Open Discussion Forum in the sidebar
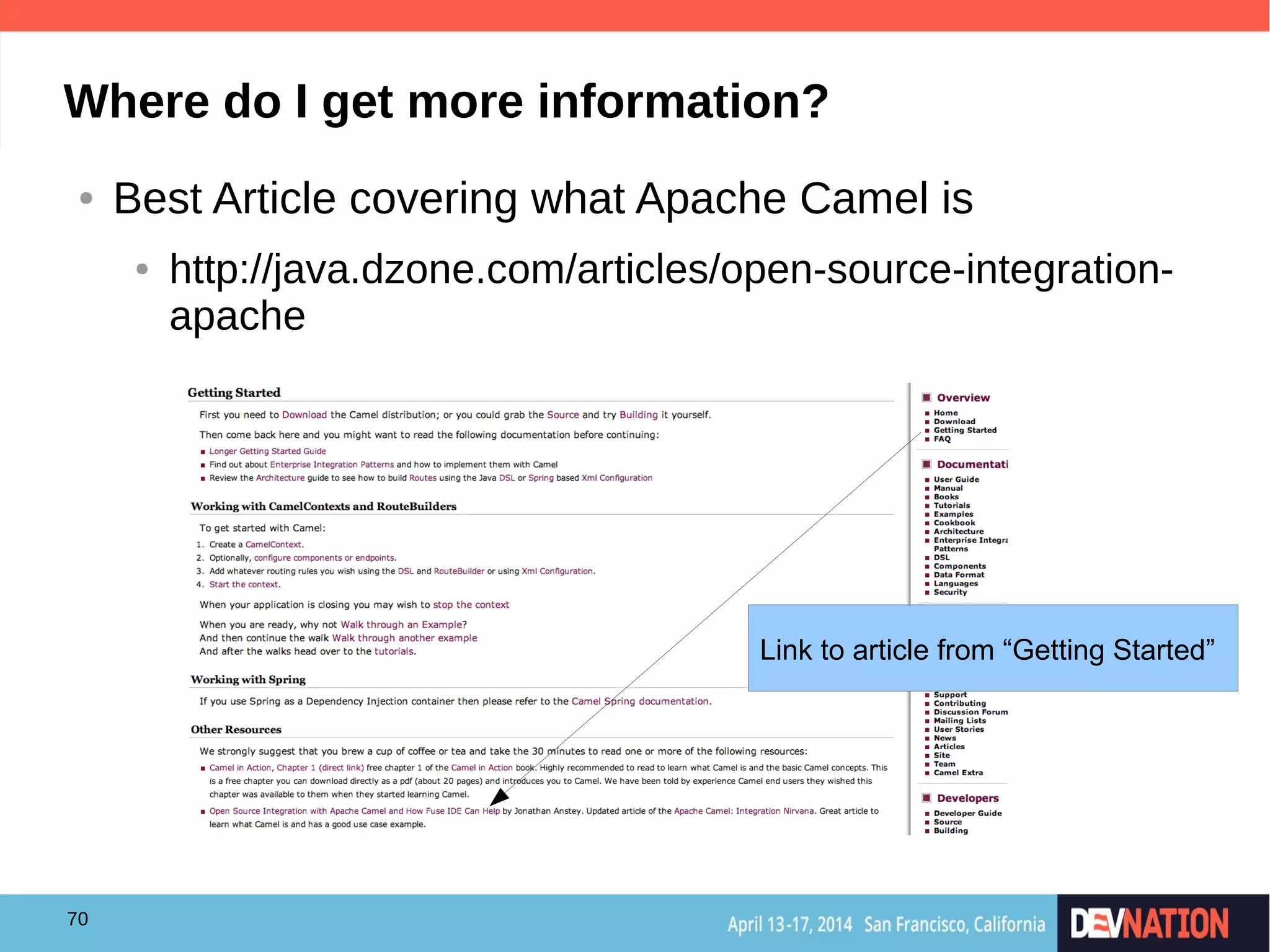This screenshot has height=952, width=1270. pyautogui.click(x=970, y=712)
